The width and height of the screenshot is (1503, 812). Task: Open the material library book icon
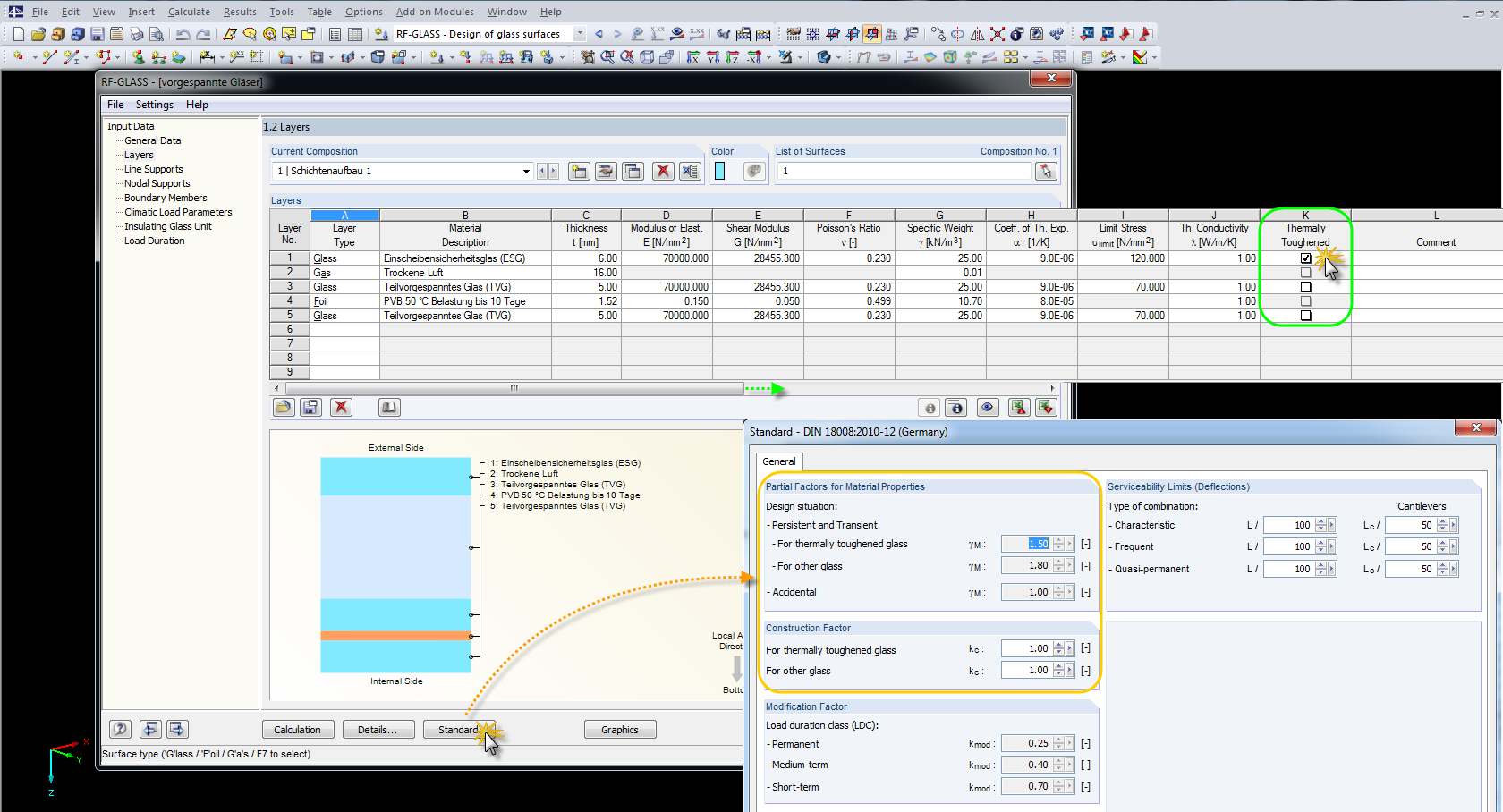click(x=389, y=407)
